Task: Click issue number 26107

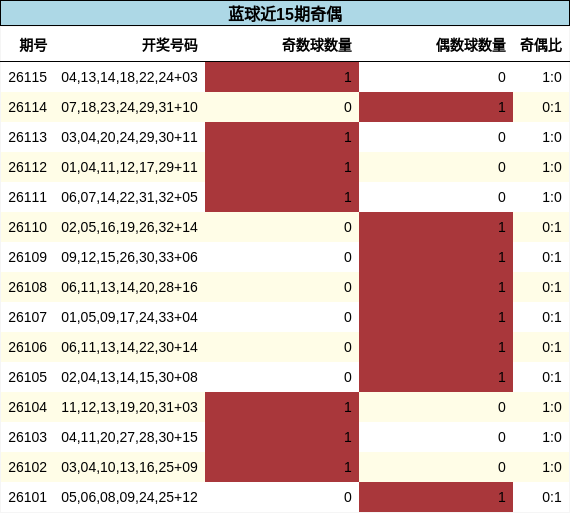Action: [28, 317]
